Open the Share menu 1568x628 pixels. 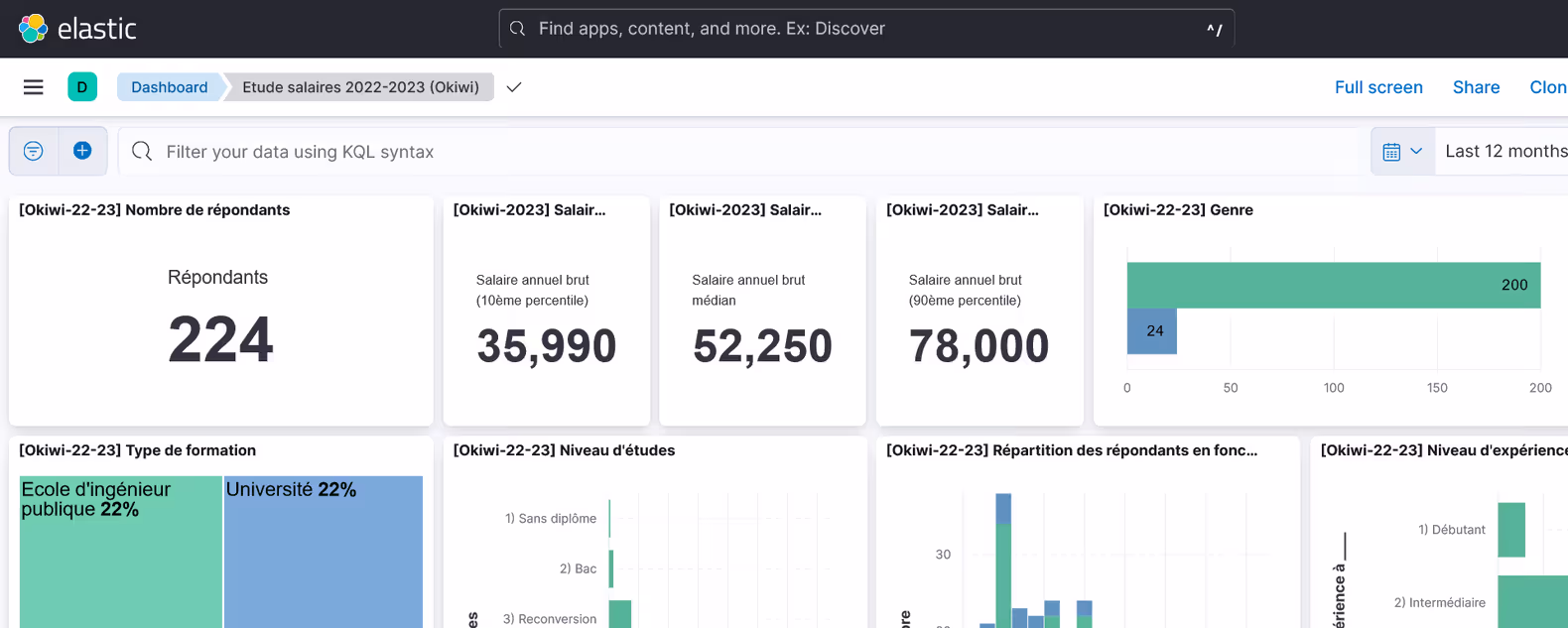click(1476, 87)
